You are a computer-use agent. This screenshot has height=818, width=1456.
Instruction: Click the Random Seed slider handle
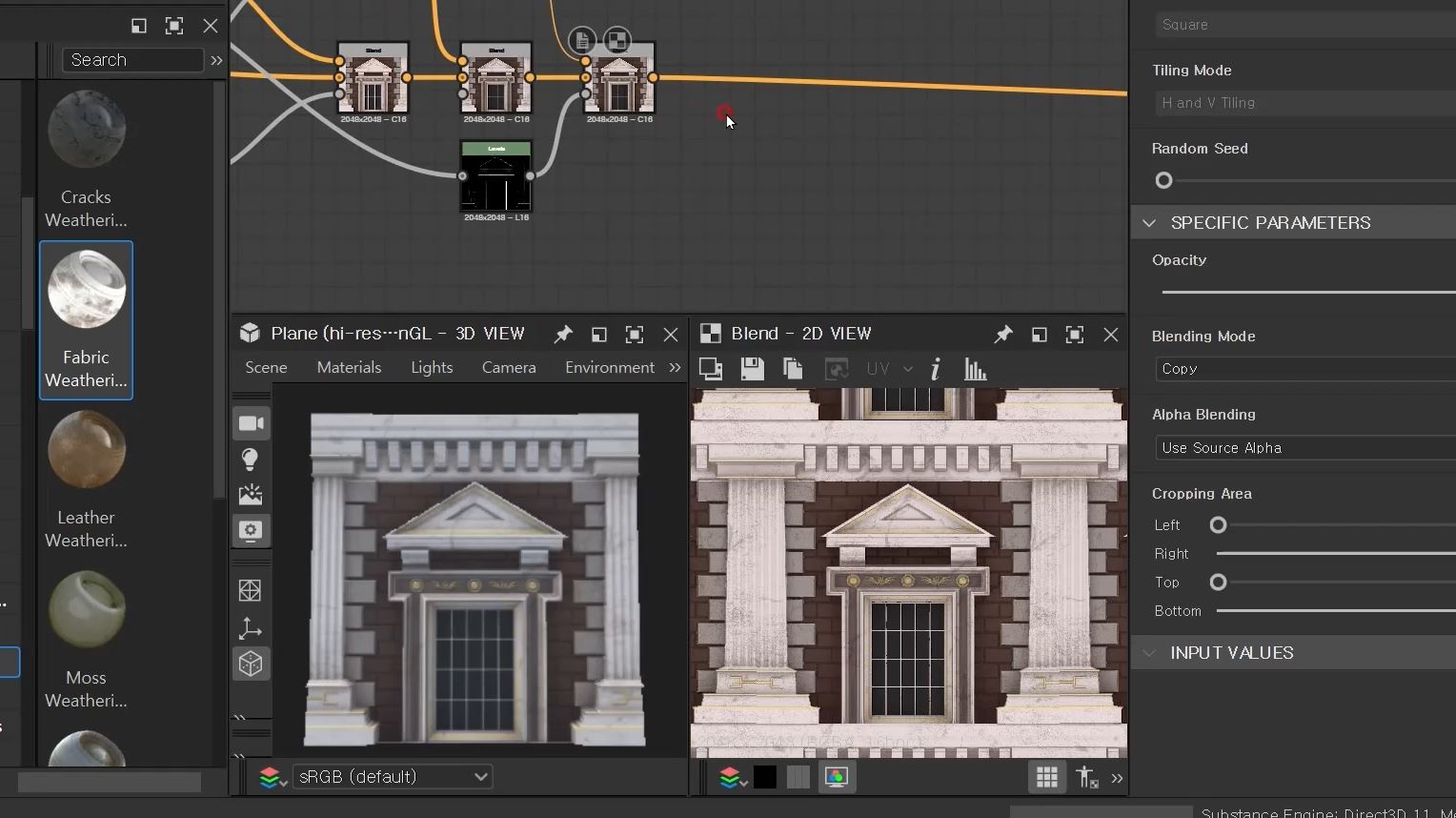tap(1163, 180)
